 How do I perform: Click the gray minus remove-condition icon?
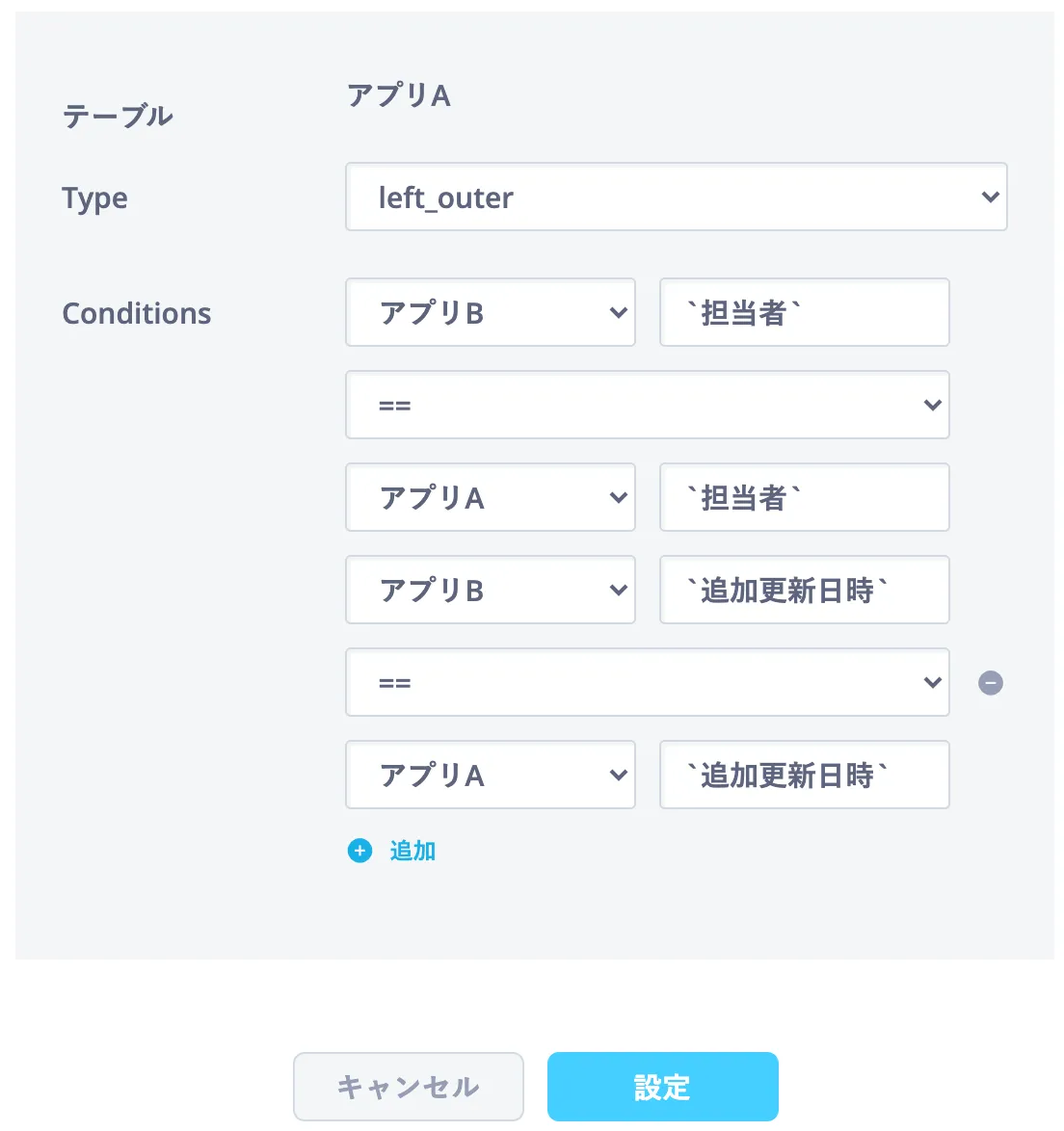click(x=991, y=683)
